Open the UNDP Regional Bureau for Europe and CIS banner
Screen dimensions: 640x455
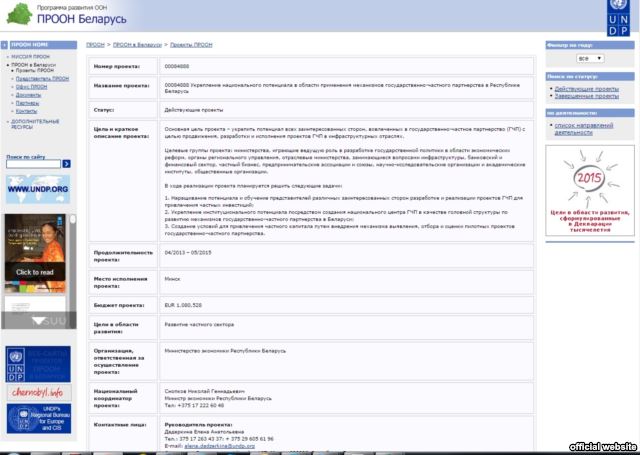pyautogui.click(x=37, y=418)
